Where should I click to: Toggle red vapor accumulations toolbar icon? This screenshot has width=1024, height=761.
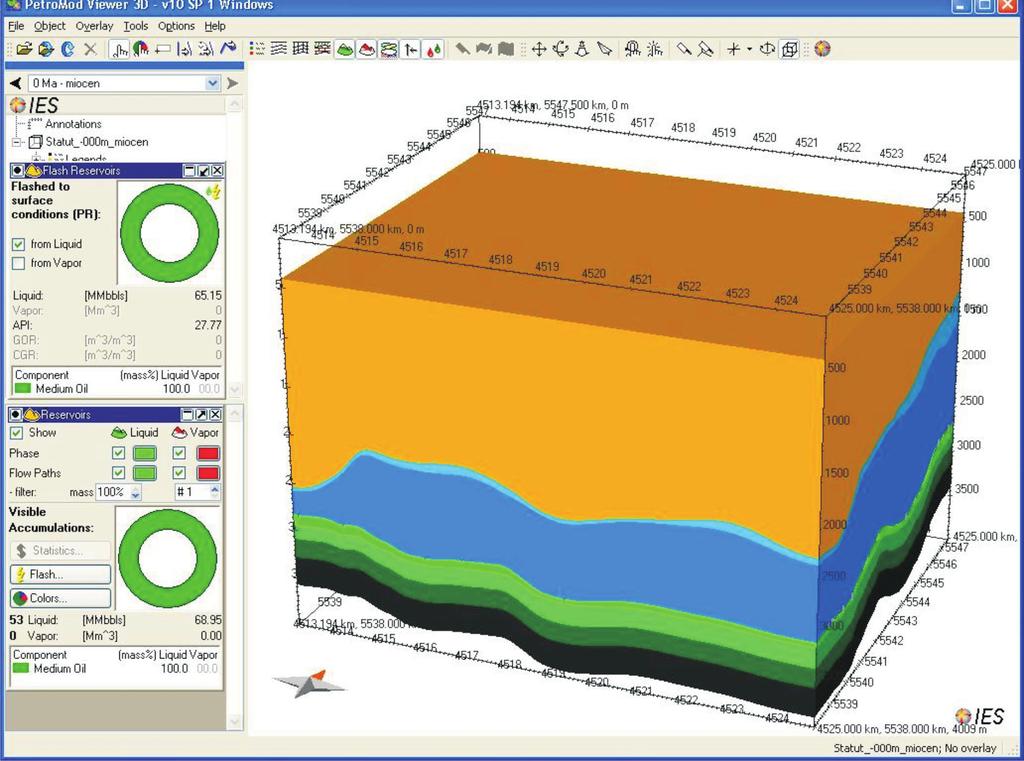tap(367, 49)
